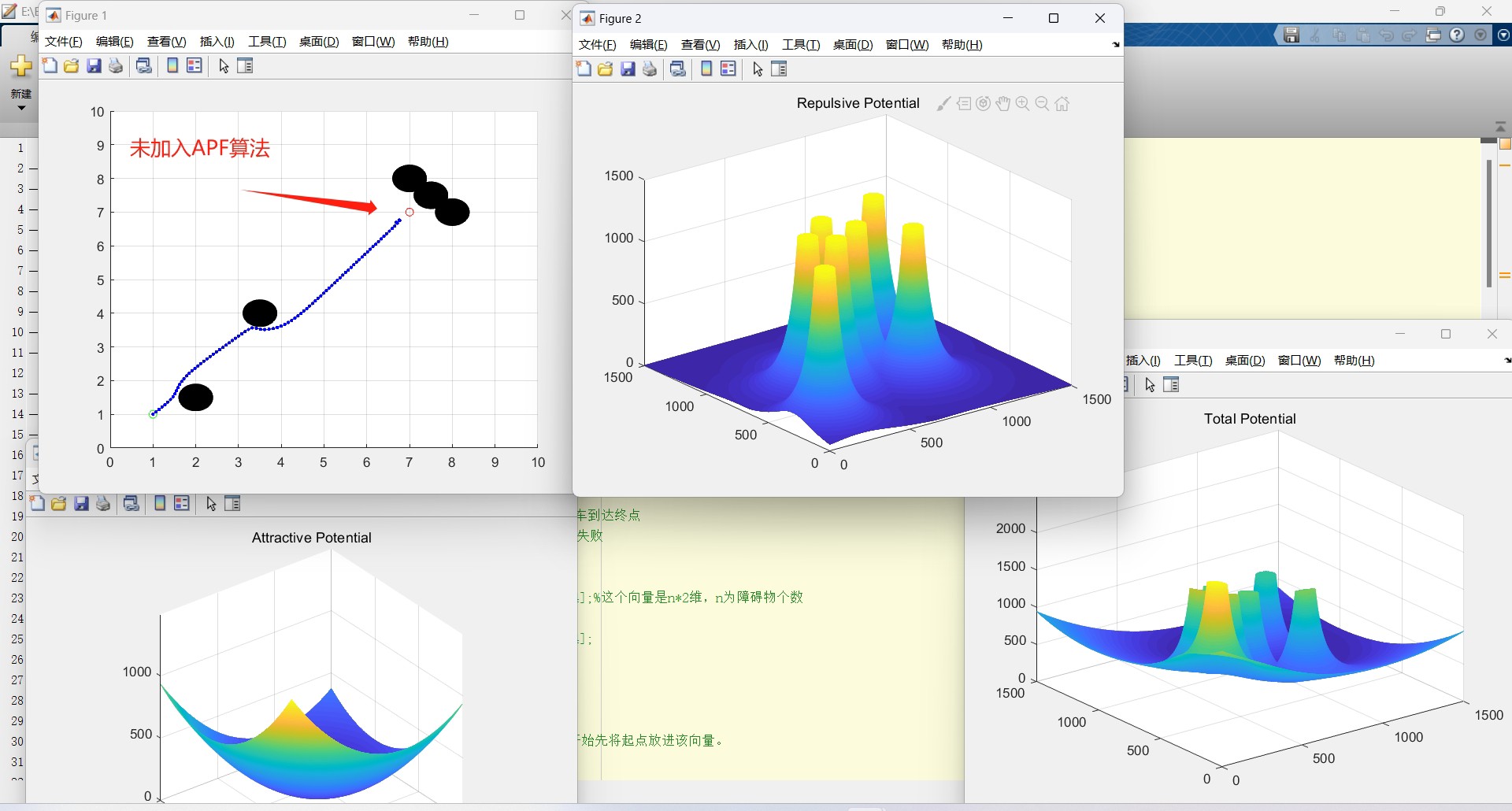Viewport: 1512px width, 811px height.
Task: Toggle Insert Legend in Figure 1 toolbar
Action: [x=195, y=66]
